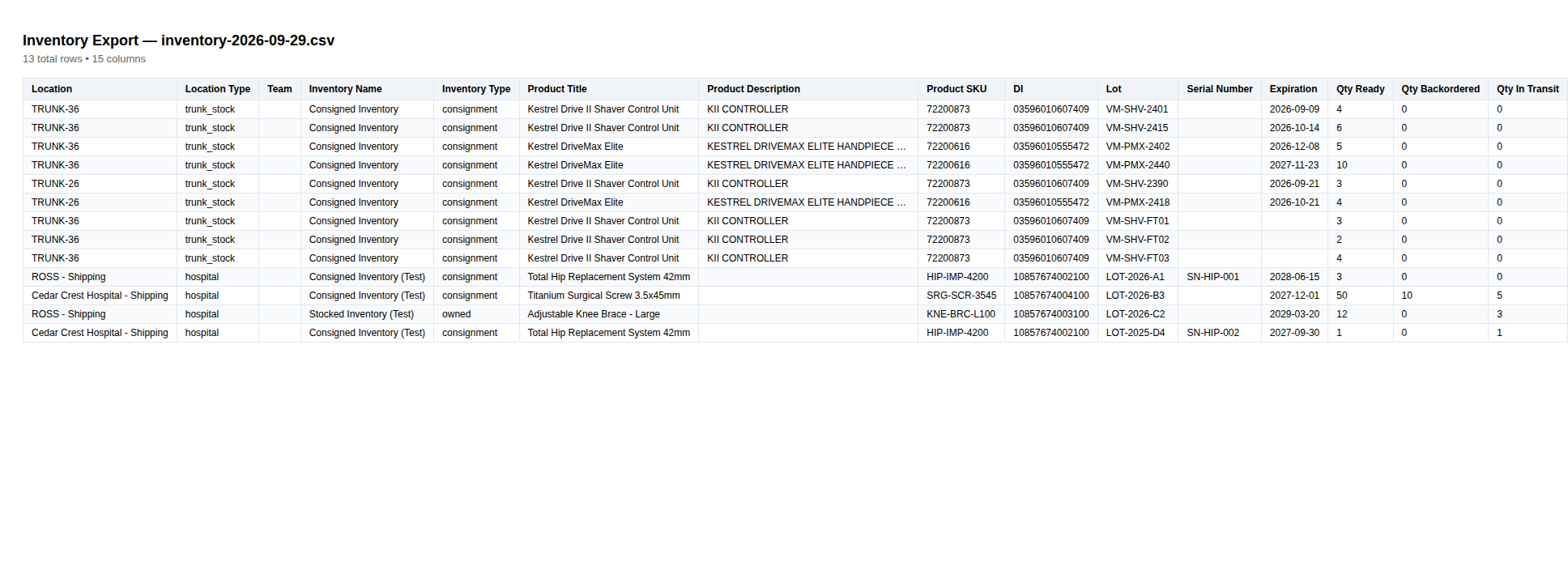Click lot cell VM-SHV-FT02
The height and width of the screenshot is (583, 1568).
(x=1138, y=240)
